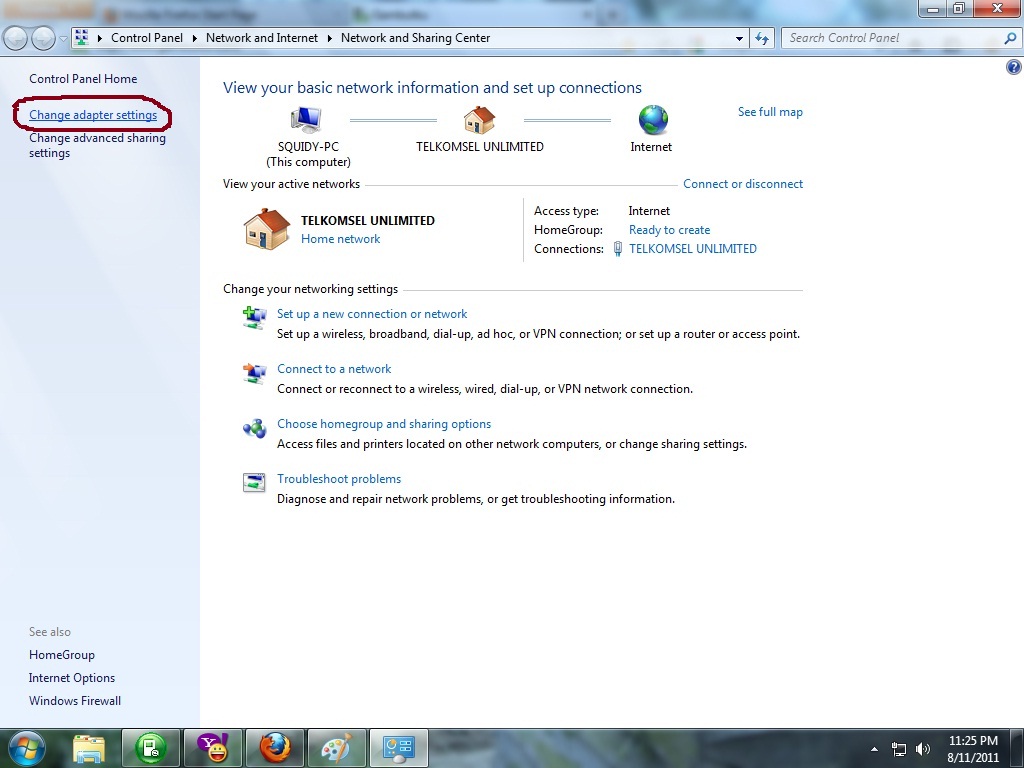1024x768 pixels.
Task: Click the bold TELKOMSEL UNLIMITED network name
Action: [368, 221]
